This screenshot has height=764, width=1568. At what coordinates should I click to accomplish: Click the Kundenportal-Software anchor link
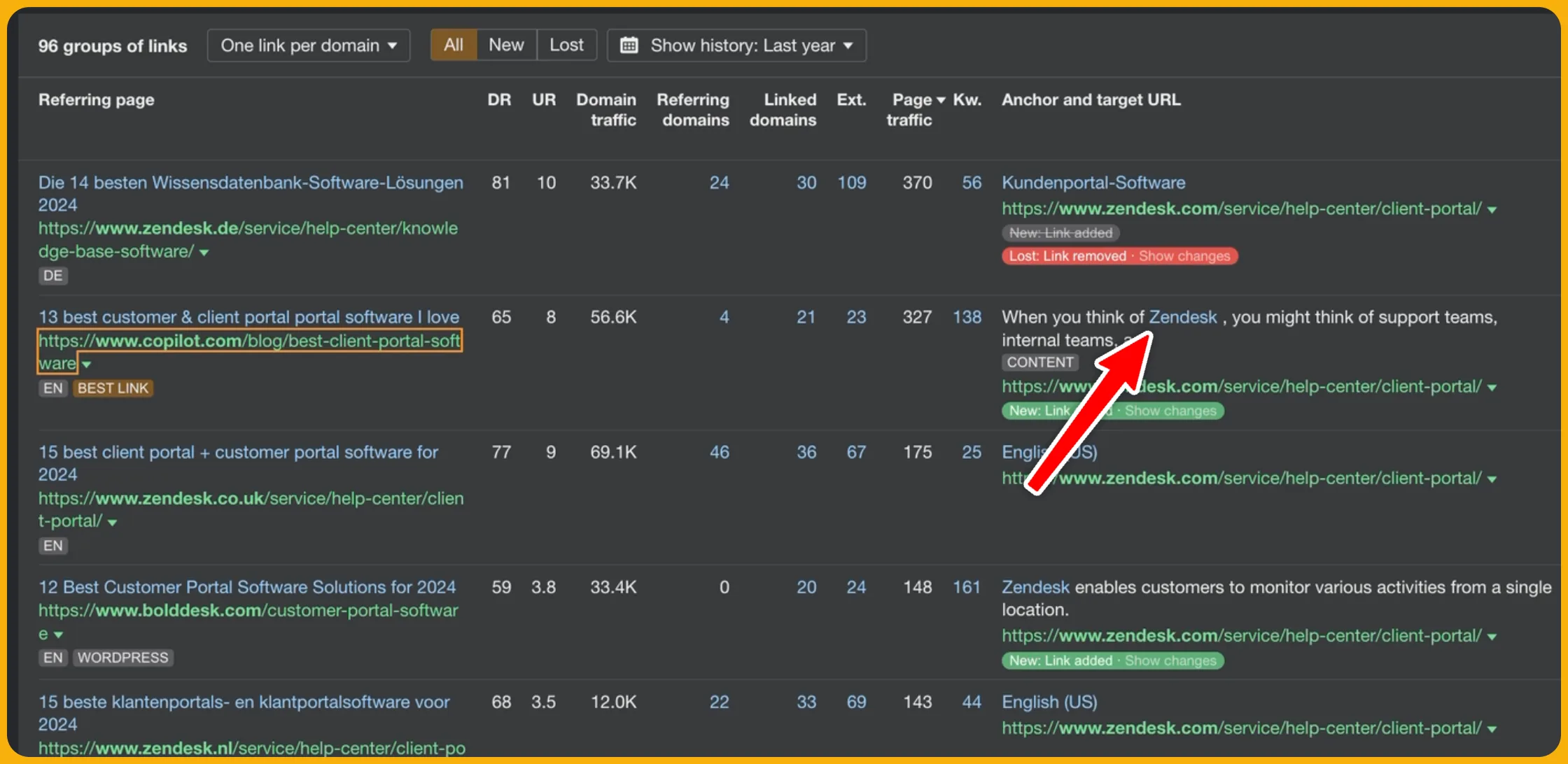1093,183
